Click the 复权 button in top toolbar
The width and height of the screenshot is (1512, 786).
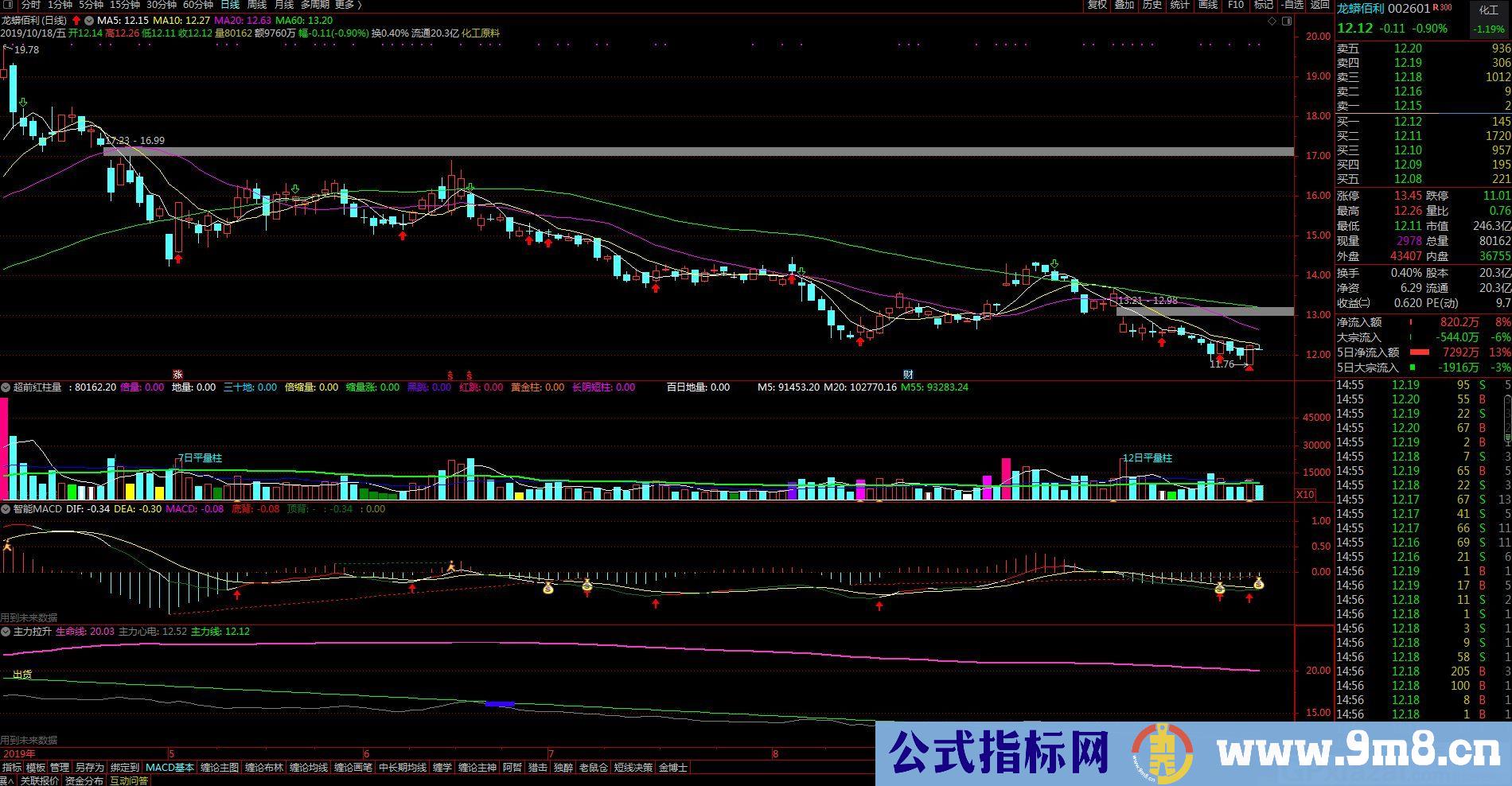click(x=1097, y=5)
